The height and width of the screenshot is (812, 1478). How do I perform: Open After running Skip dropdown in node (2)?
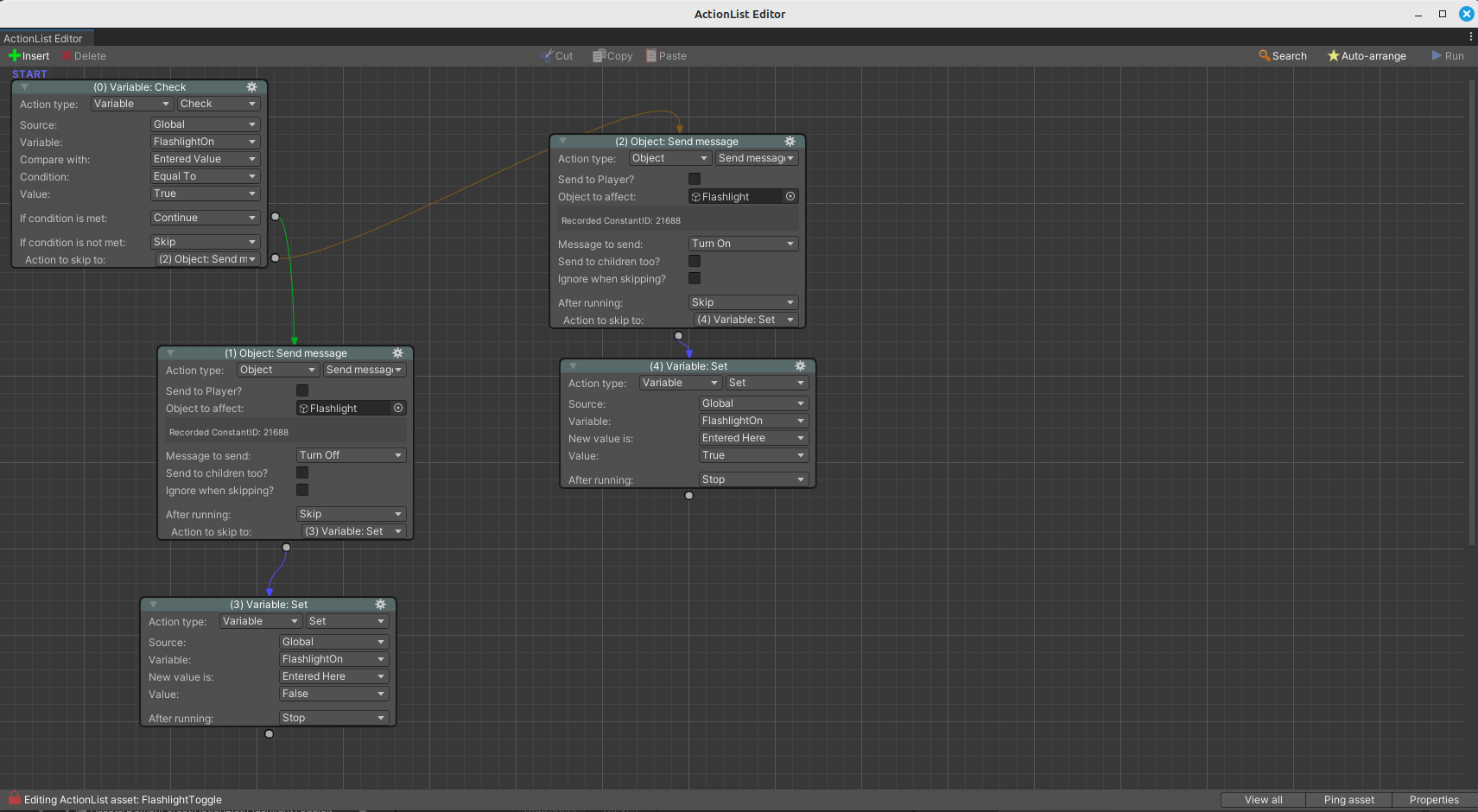(743, 302)
